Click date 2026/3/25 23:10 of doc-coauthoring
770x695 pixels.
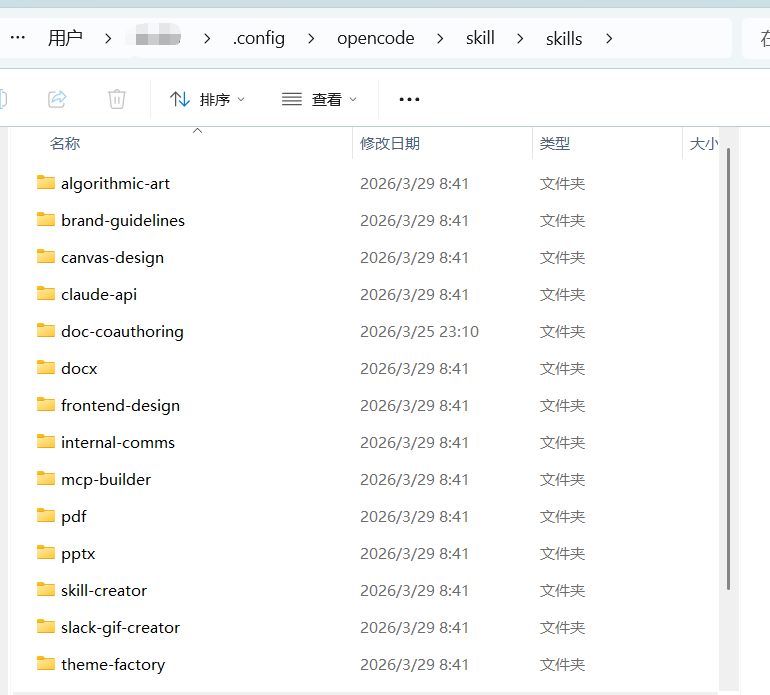pyautogui.click(x=419, y=332)
